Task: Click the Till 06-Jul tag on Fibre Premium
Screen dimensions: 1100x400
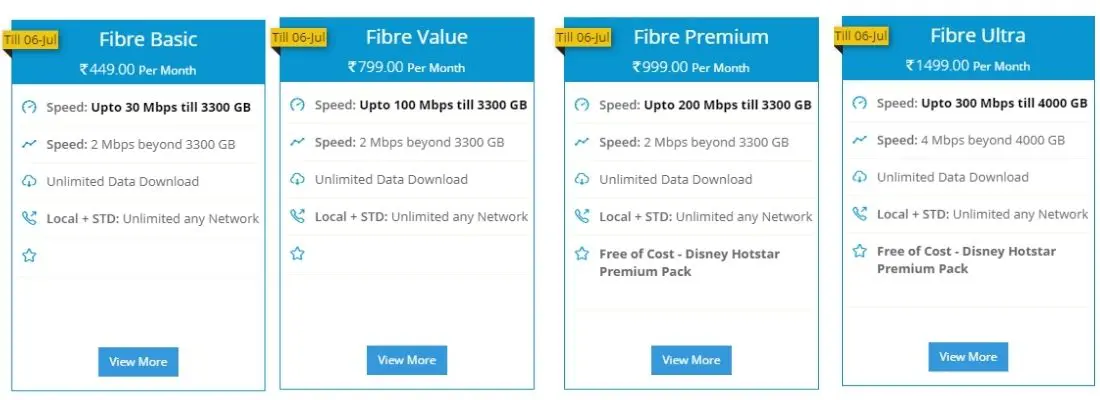Action: (583, 37)
